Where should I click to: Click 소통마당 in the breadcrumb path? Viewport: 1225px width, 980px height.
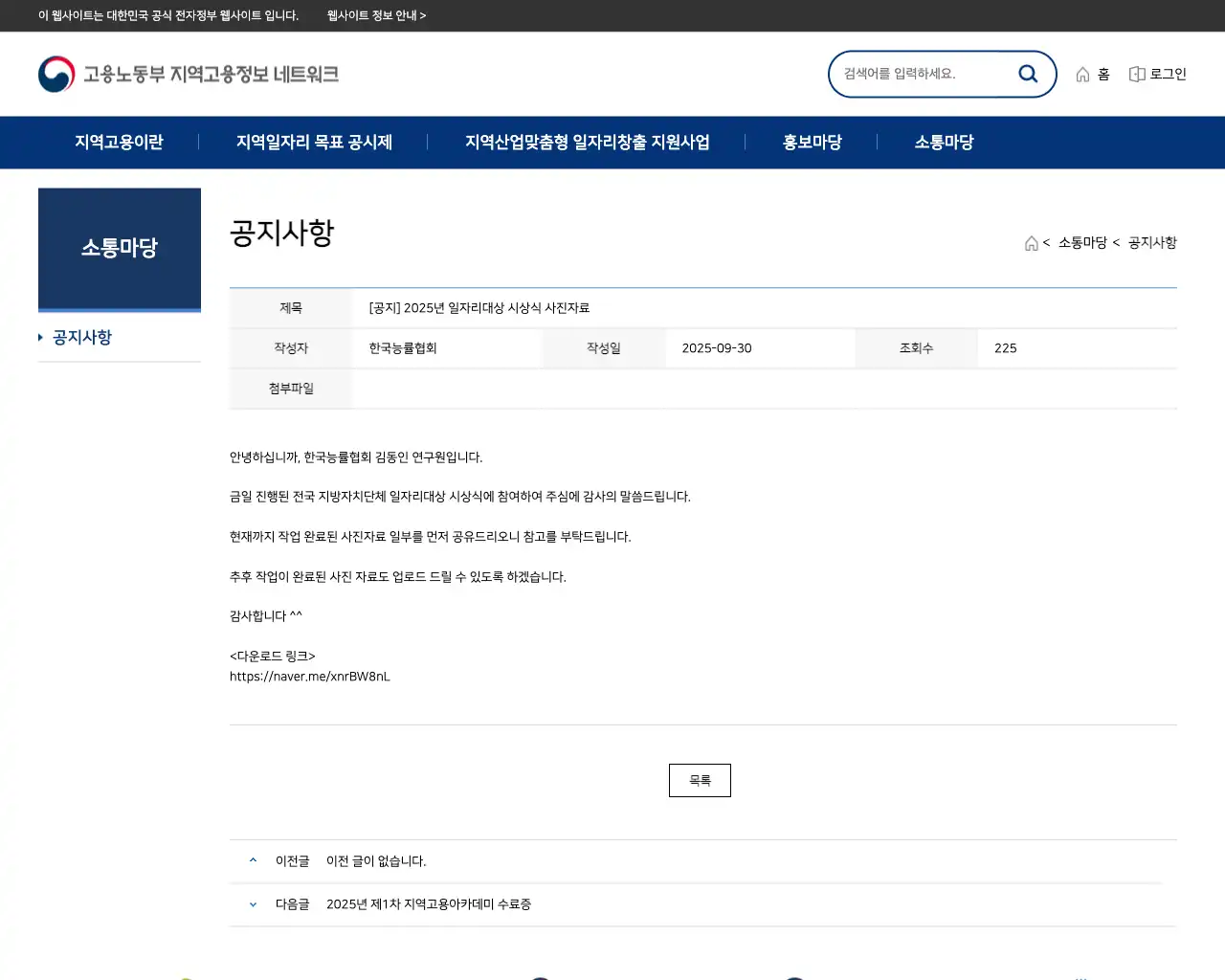pos(1083,242)
